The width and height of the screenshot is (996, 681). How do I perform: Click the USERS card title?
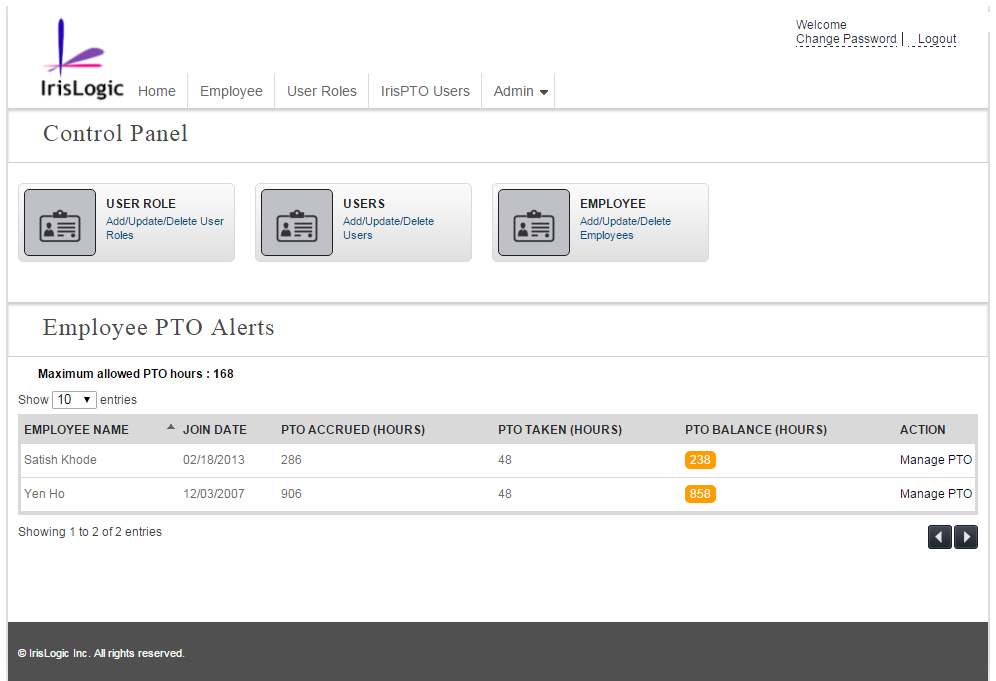pos(364,204)
